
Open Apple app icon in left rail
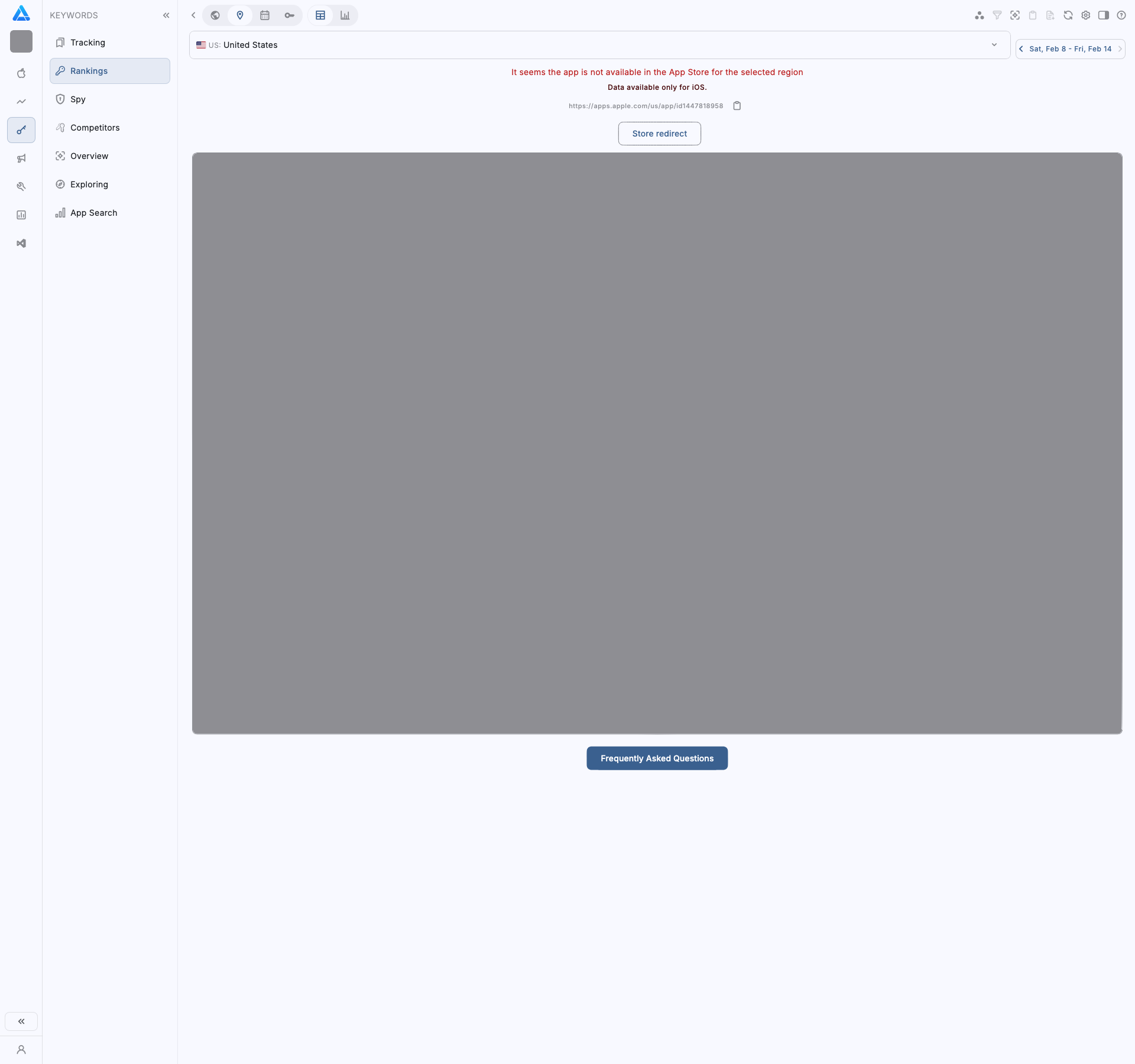click(21, 73)
